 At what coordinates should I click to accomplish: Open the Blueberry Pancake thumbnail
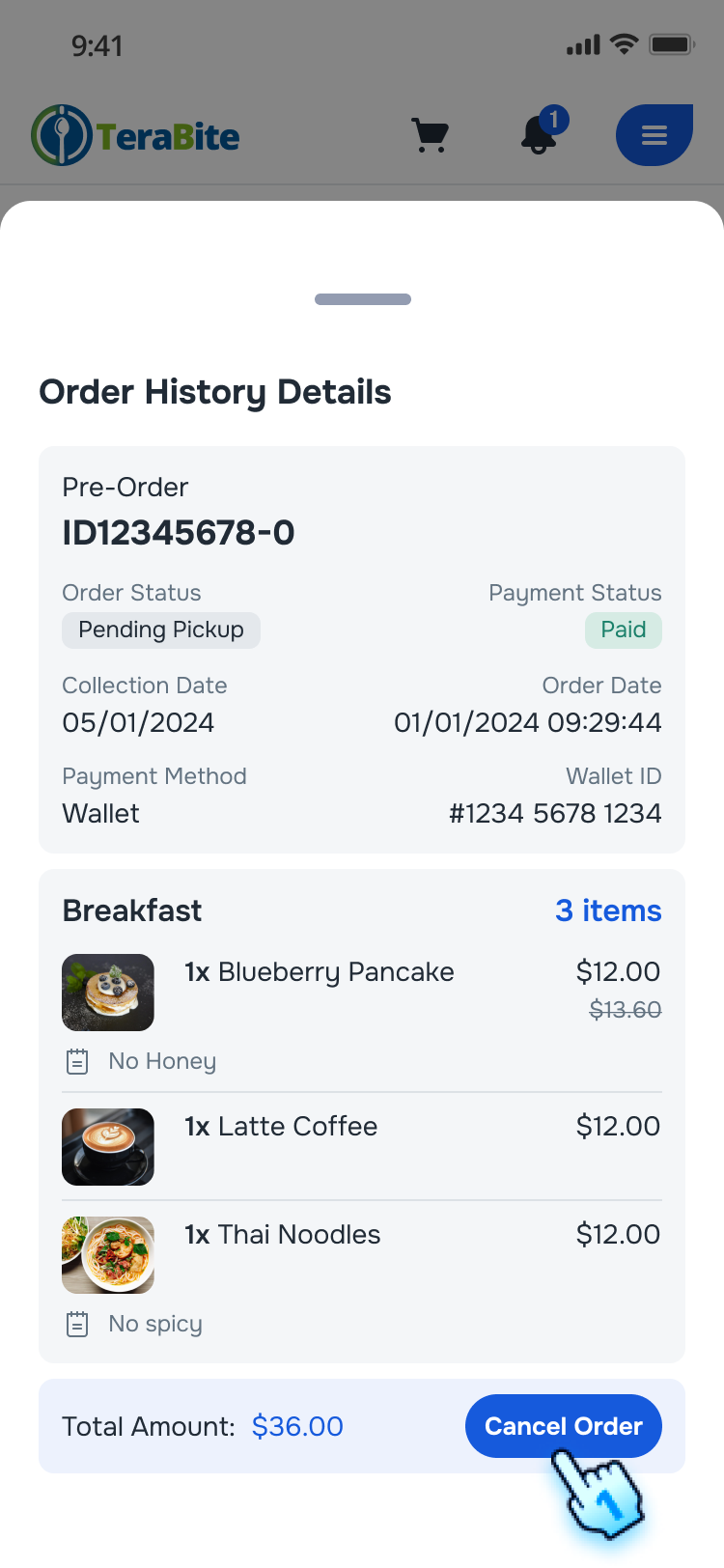(x=107, y=992)
